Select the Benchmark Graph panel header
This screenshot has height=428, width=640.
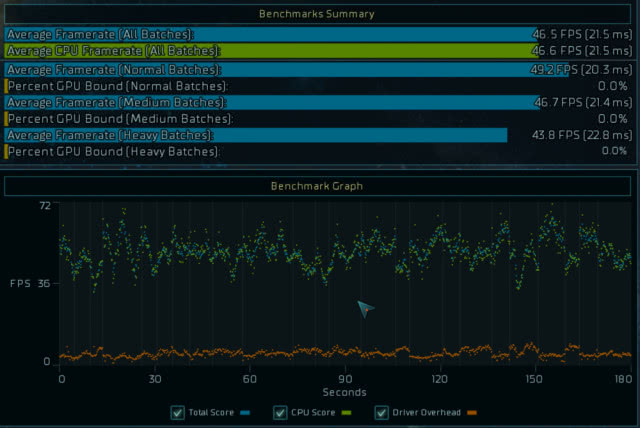(317, 186)
